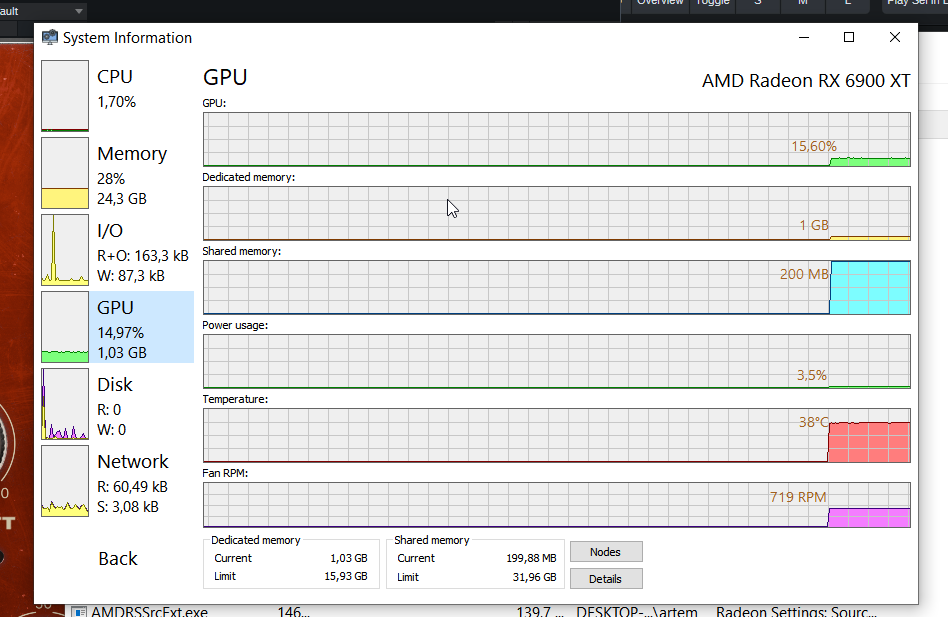Click the 719 RPM fan reading
The width and height of the screenshot is (948, 617).
click(x=798, y=497)
